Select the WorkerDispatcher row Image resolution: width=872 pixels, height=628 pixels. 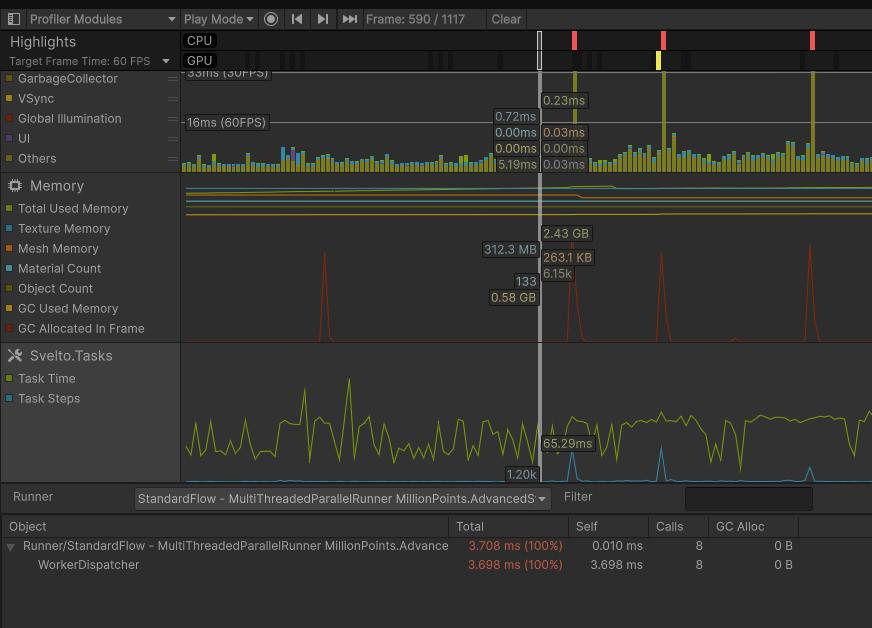[436, 565]
